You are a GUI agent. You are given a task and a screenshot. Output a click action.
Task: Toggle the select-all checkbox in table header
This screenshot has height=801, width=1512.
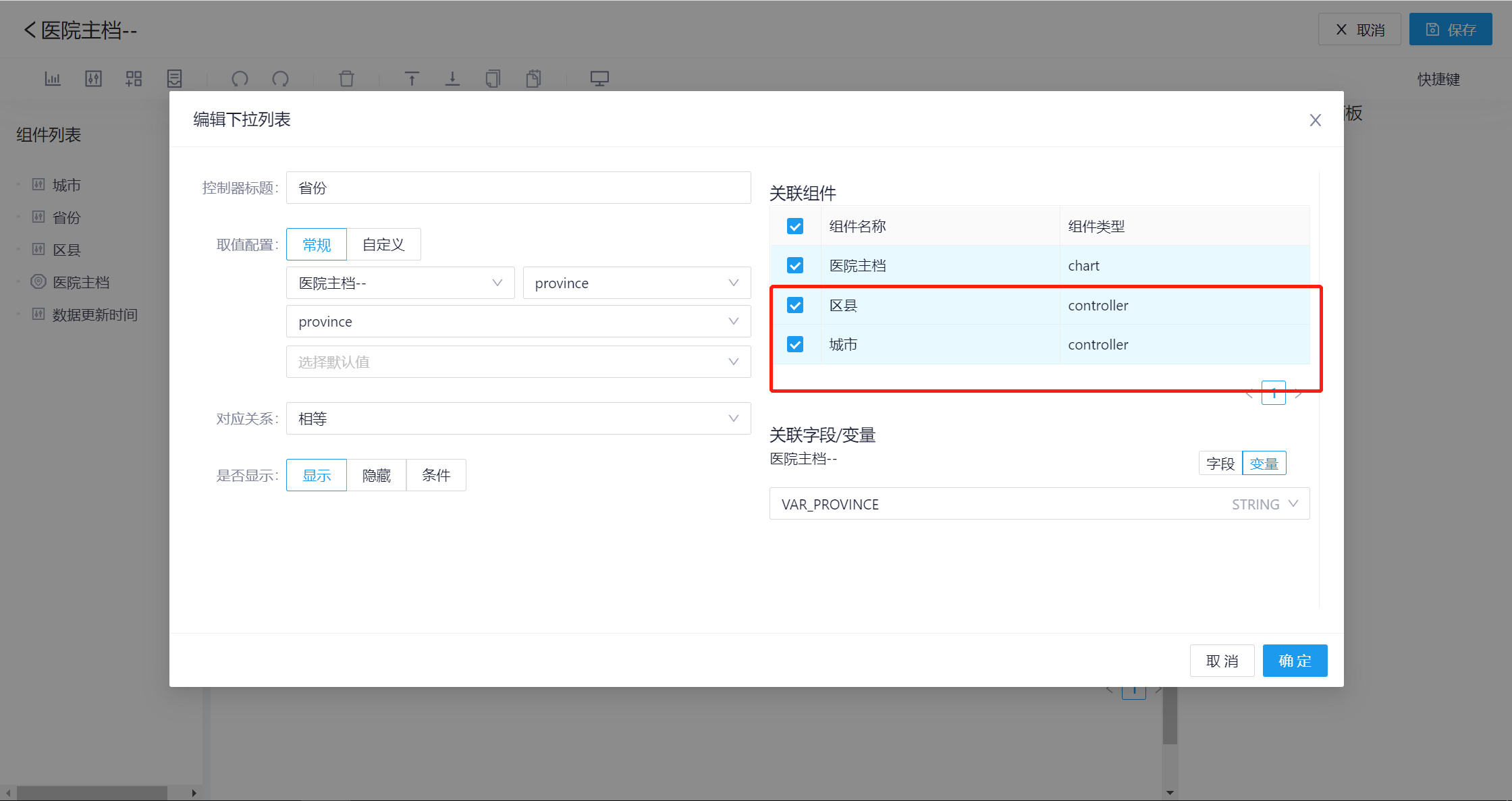795,226
